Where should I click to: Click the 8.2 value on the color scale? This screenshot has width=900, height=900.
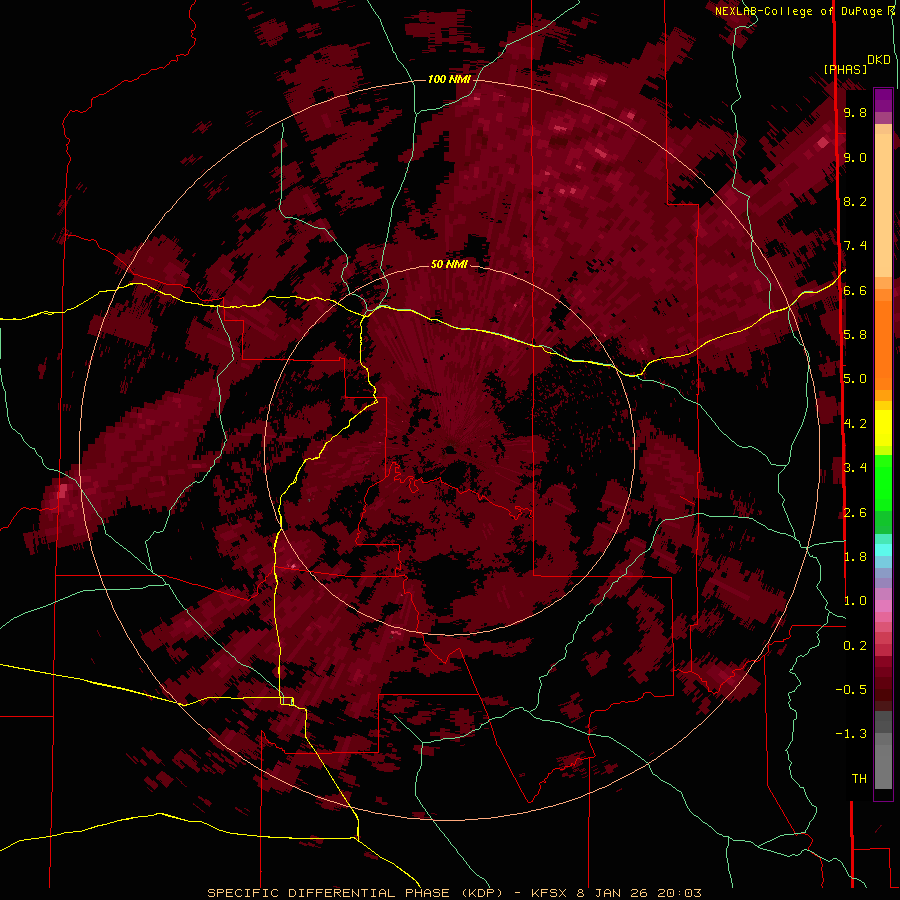[855, 202]
